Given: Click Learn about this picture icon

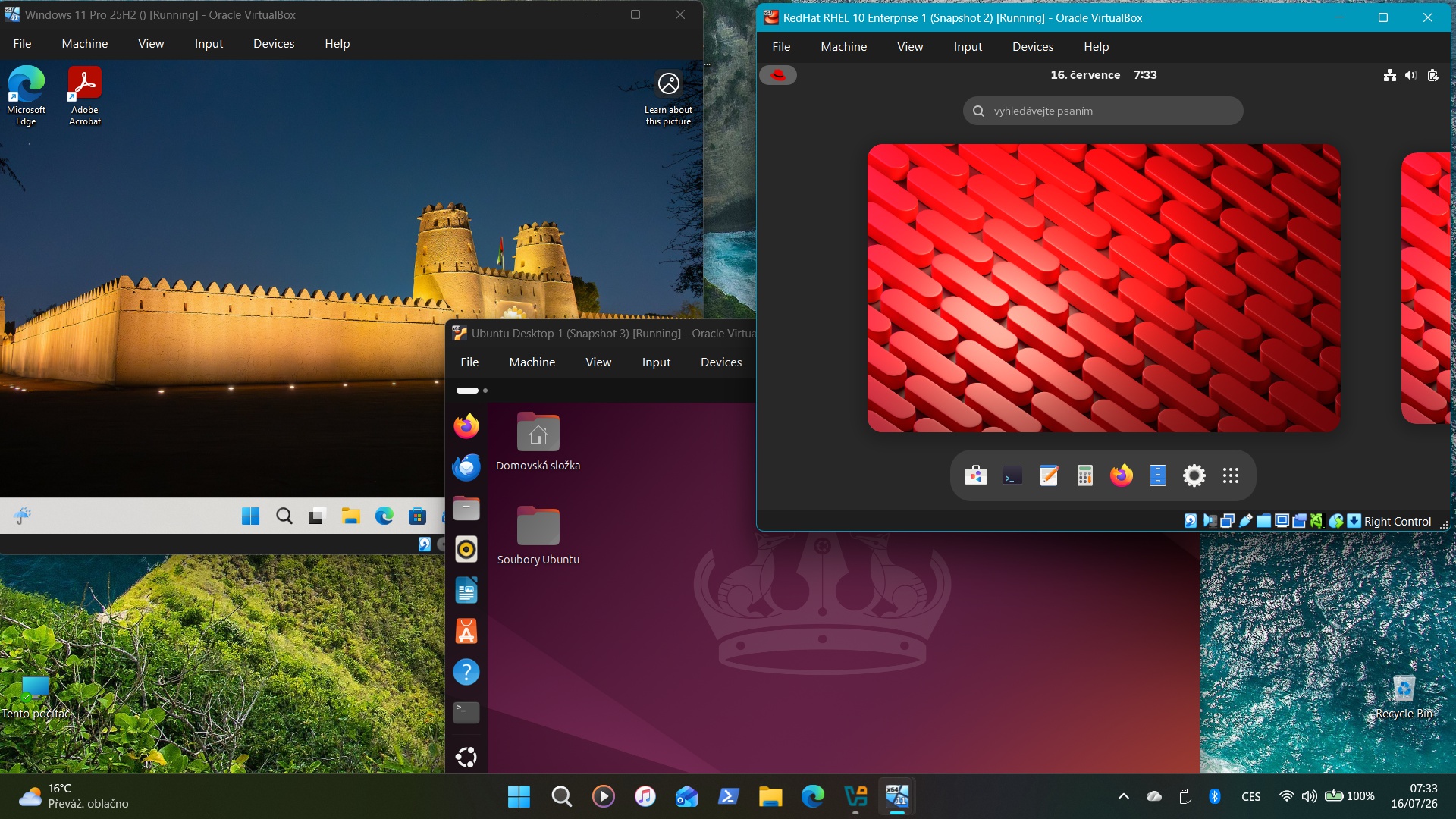Looking at the screenshot, I should coord(668,98).
